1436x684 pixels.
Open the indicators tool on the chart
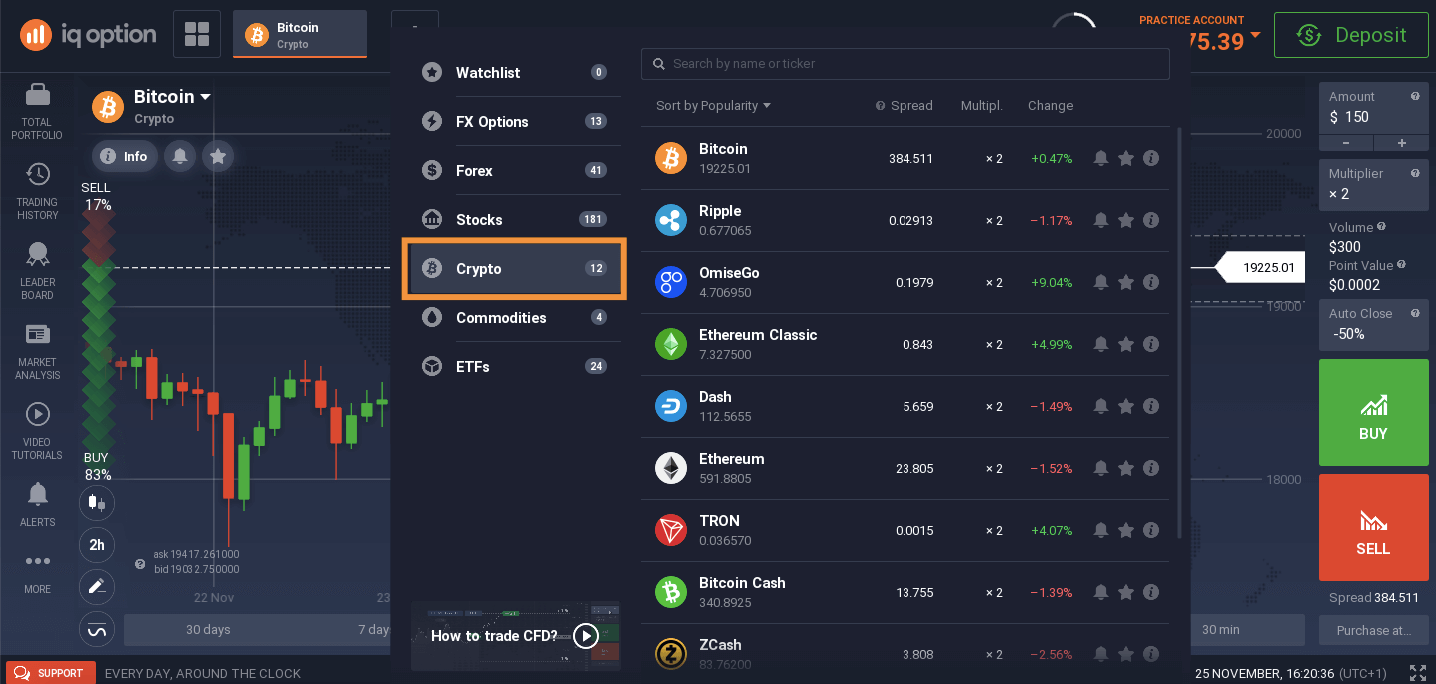[x=96, y=629]
